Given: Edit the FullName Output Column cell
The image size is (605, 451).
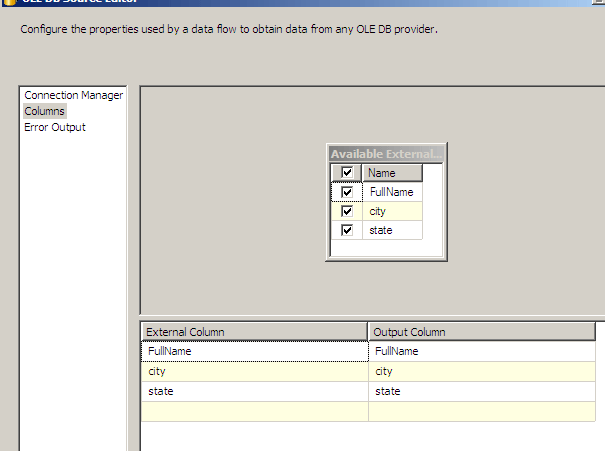Looking at the screenshot, I should tap(482, 351).
